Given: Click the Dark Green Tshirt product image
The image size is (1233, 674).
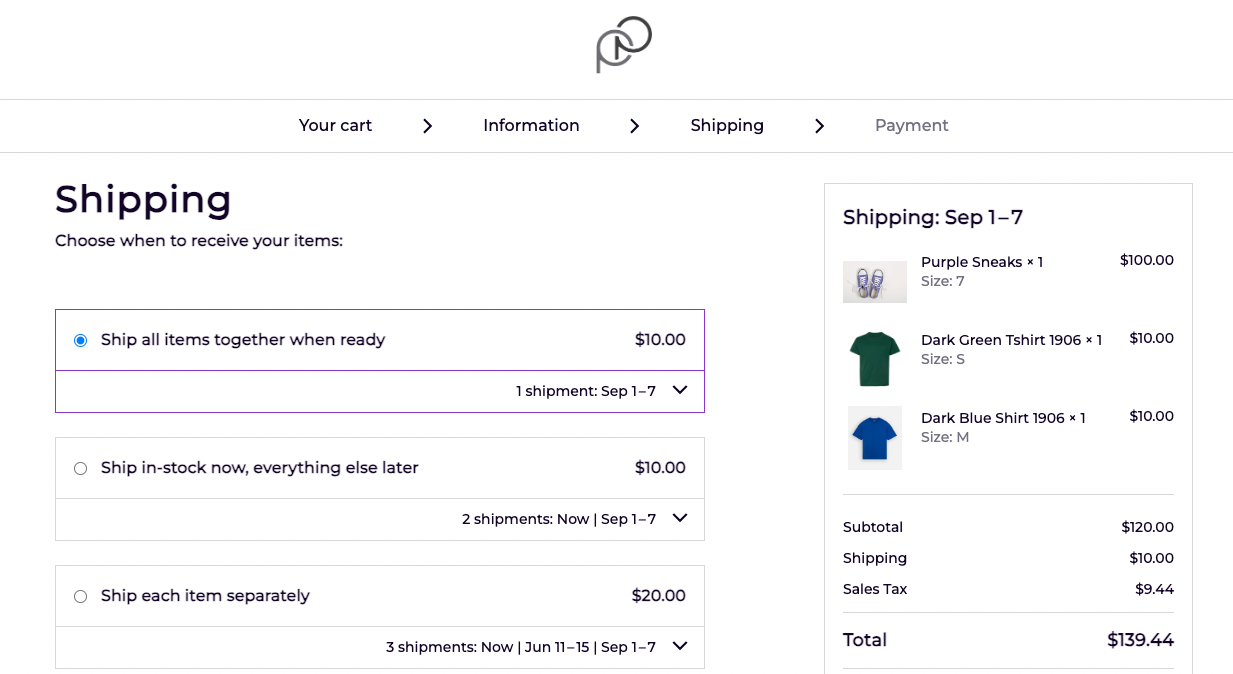Looking at the screenshot, I should (x=874, y=358).
